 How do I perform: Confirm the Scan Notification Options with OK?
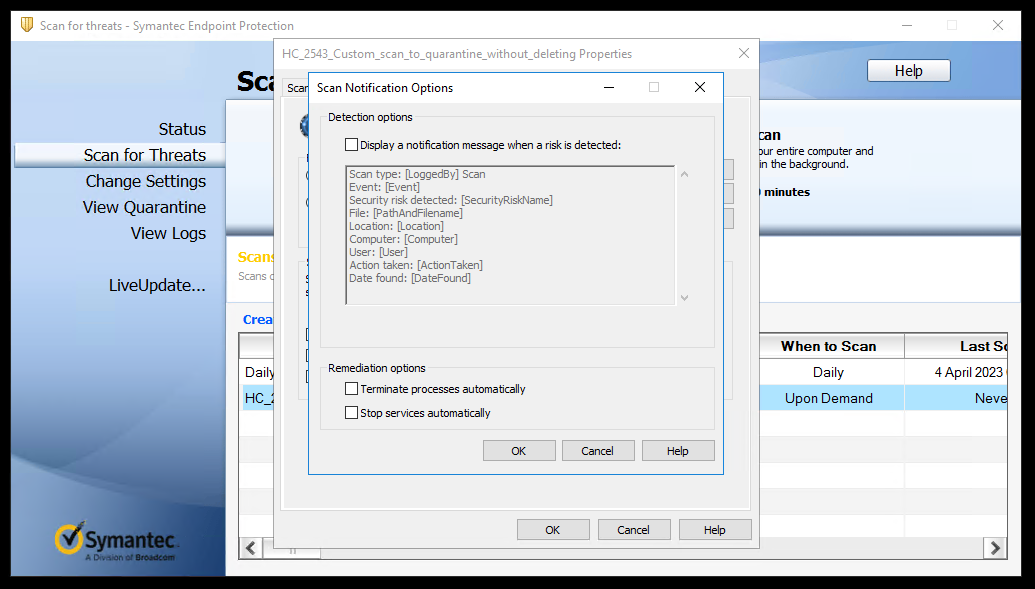[x=519, y=450]
